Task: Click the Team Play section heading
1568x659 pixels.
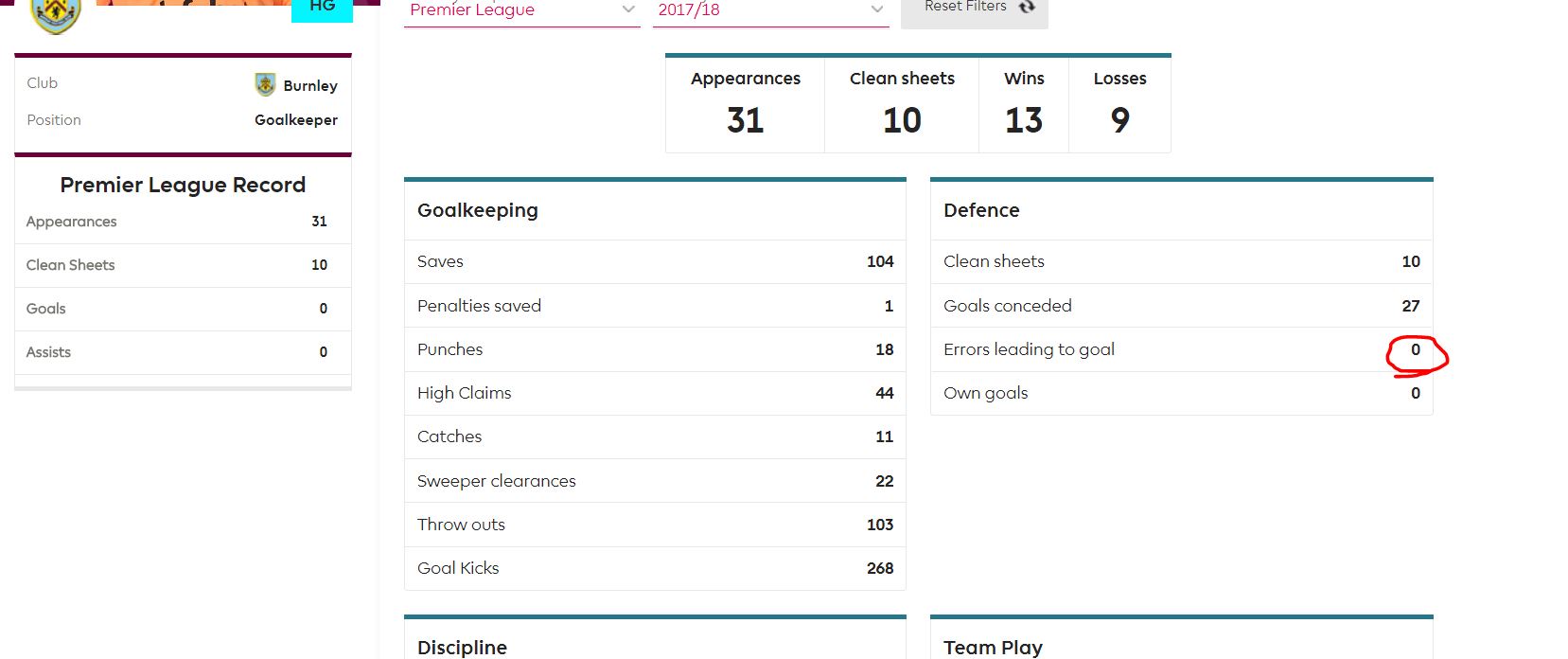Action: tap(993, 648)
